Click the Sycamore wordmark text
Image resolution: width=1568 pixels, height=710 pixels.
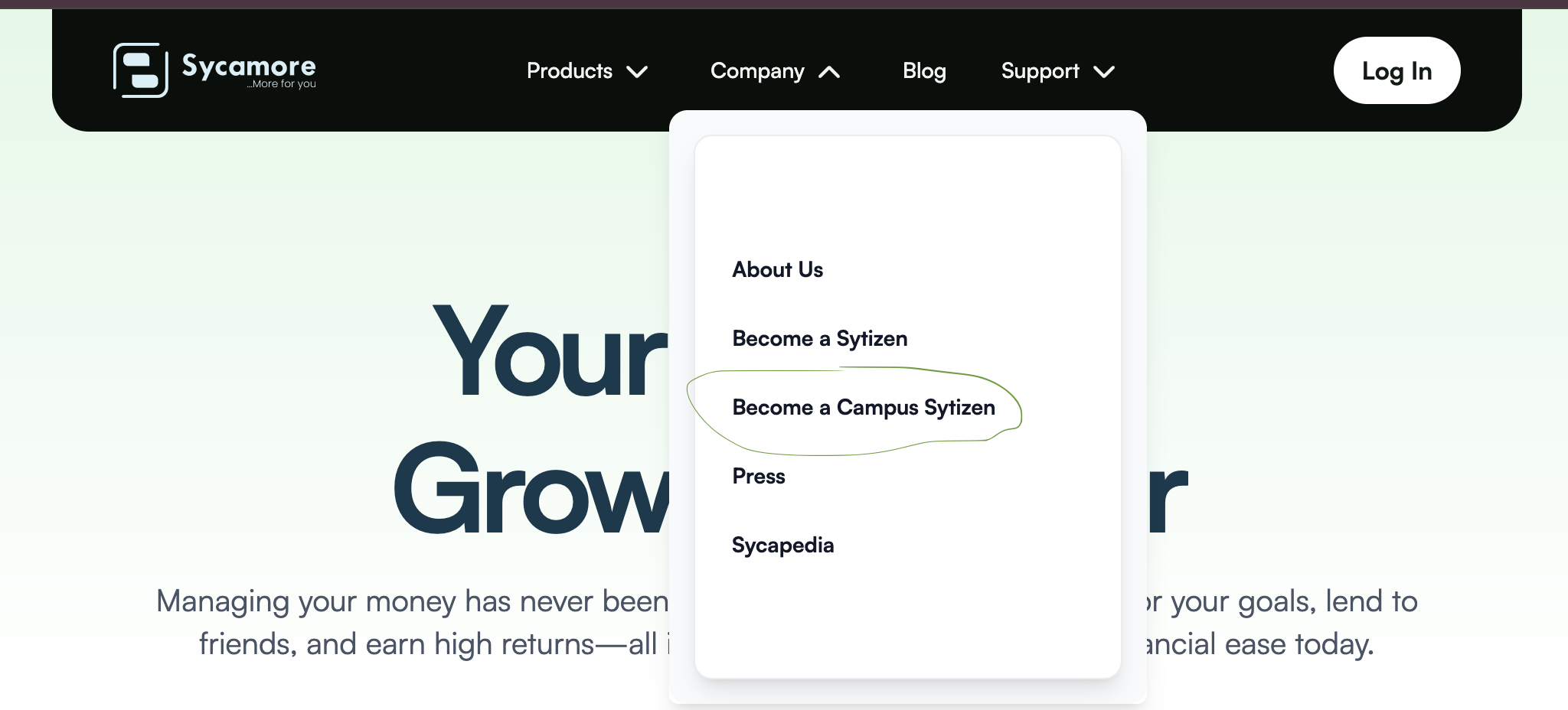tap(248, 66)
